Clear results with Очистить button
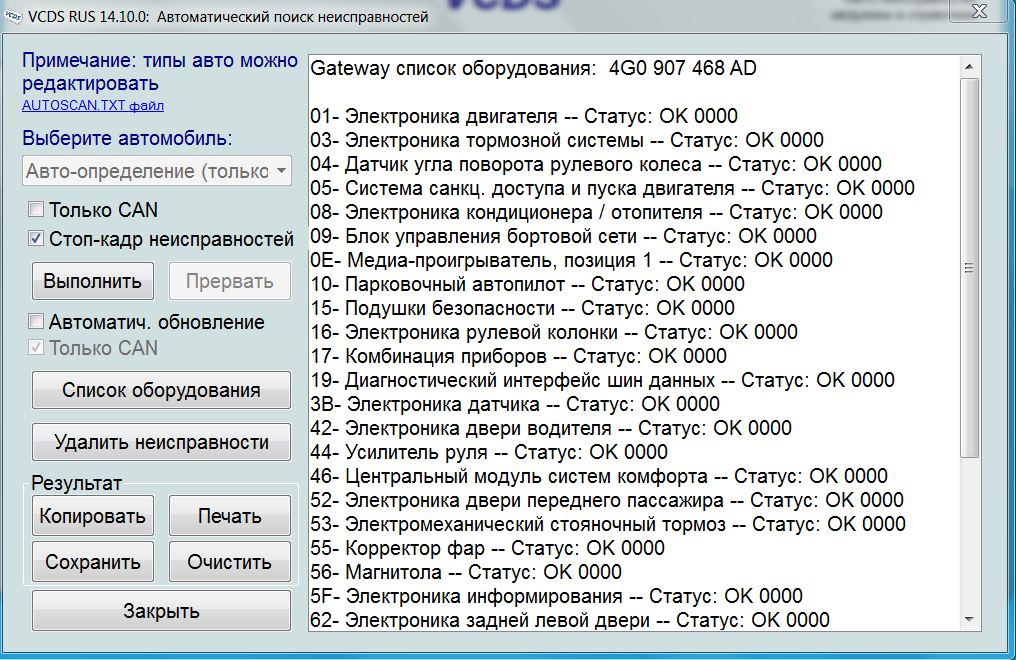The image size is (1016, 660). (229, 562)
